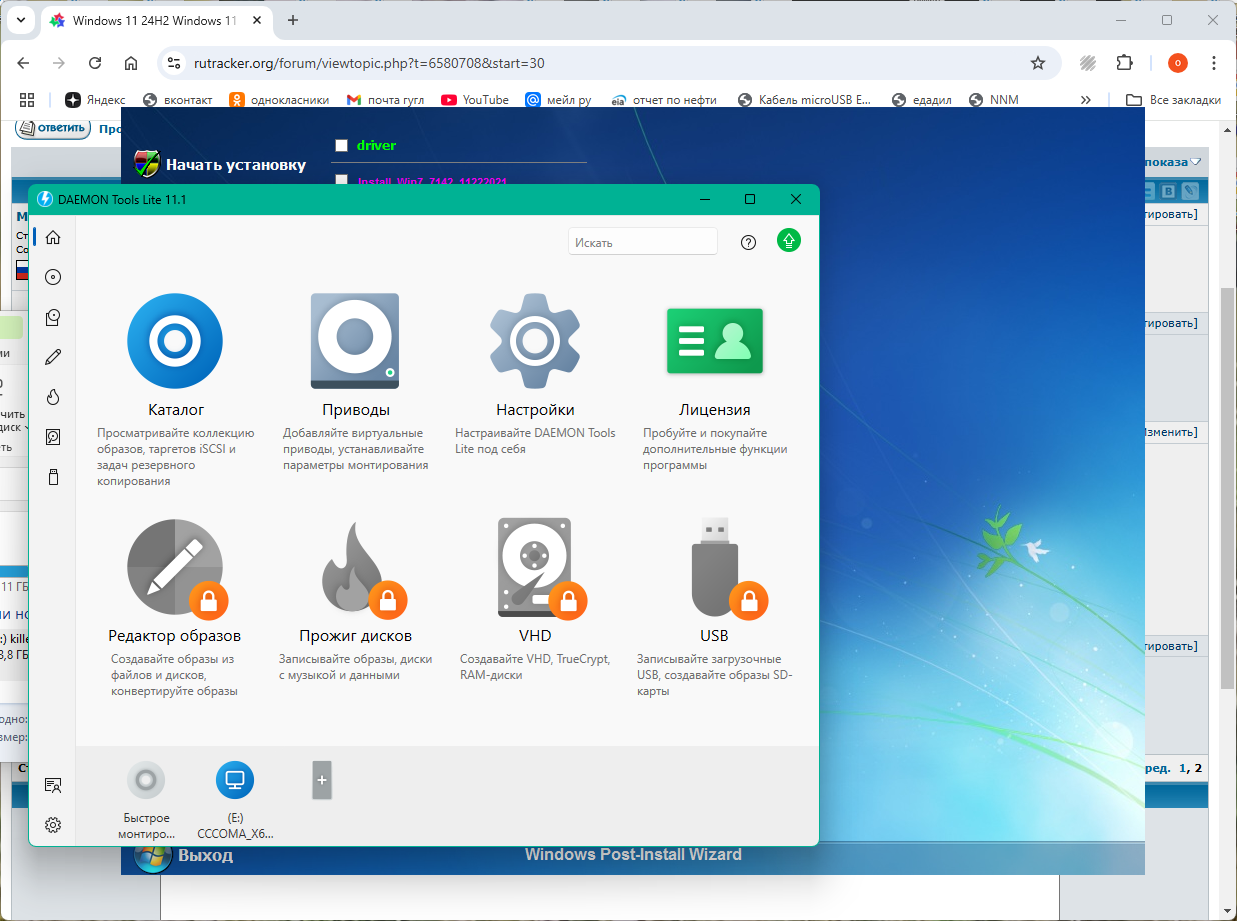Tick the driver checkbox
Screen dimensions: 1237x921
tap(341, 146)
